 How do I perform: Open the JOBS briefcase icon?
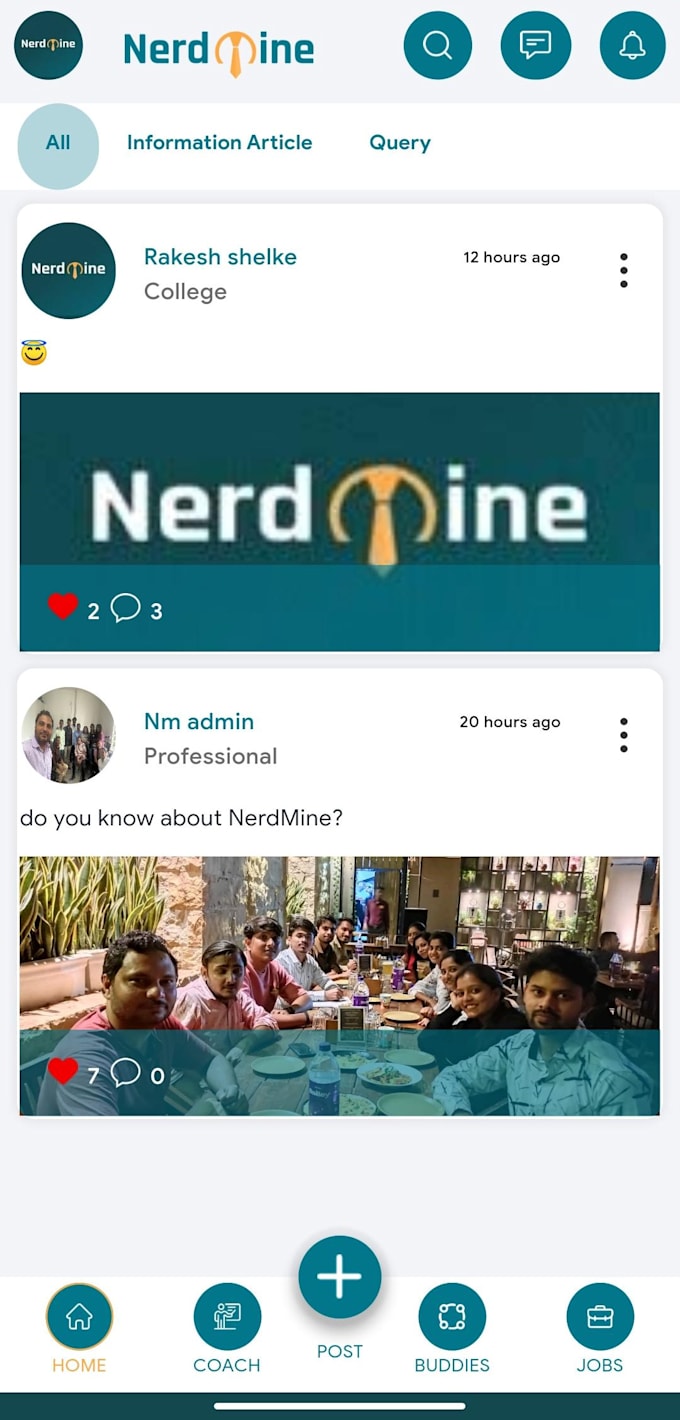click(x=600, y=1317)
